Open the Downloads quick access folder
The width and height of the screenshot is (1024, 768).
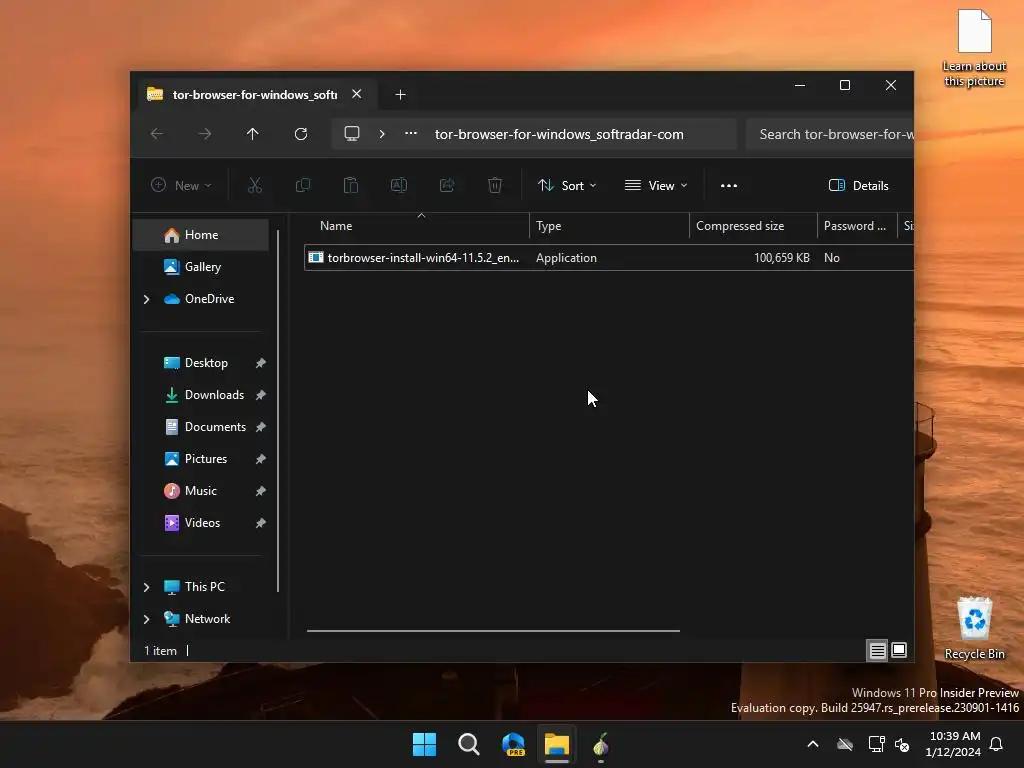click(204, 394)
